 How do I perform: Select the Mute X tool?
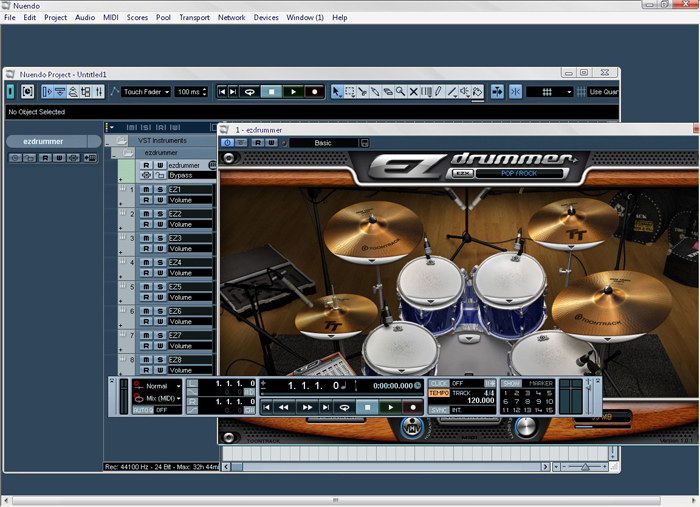coord(413,92)
